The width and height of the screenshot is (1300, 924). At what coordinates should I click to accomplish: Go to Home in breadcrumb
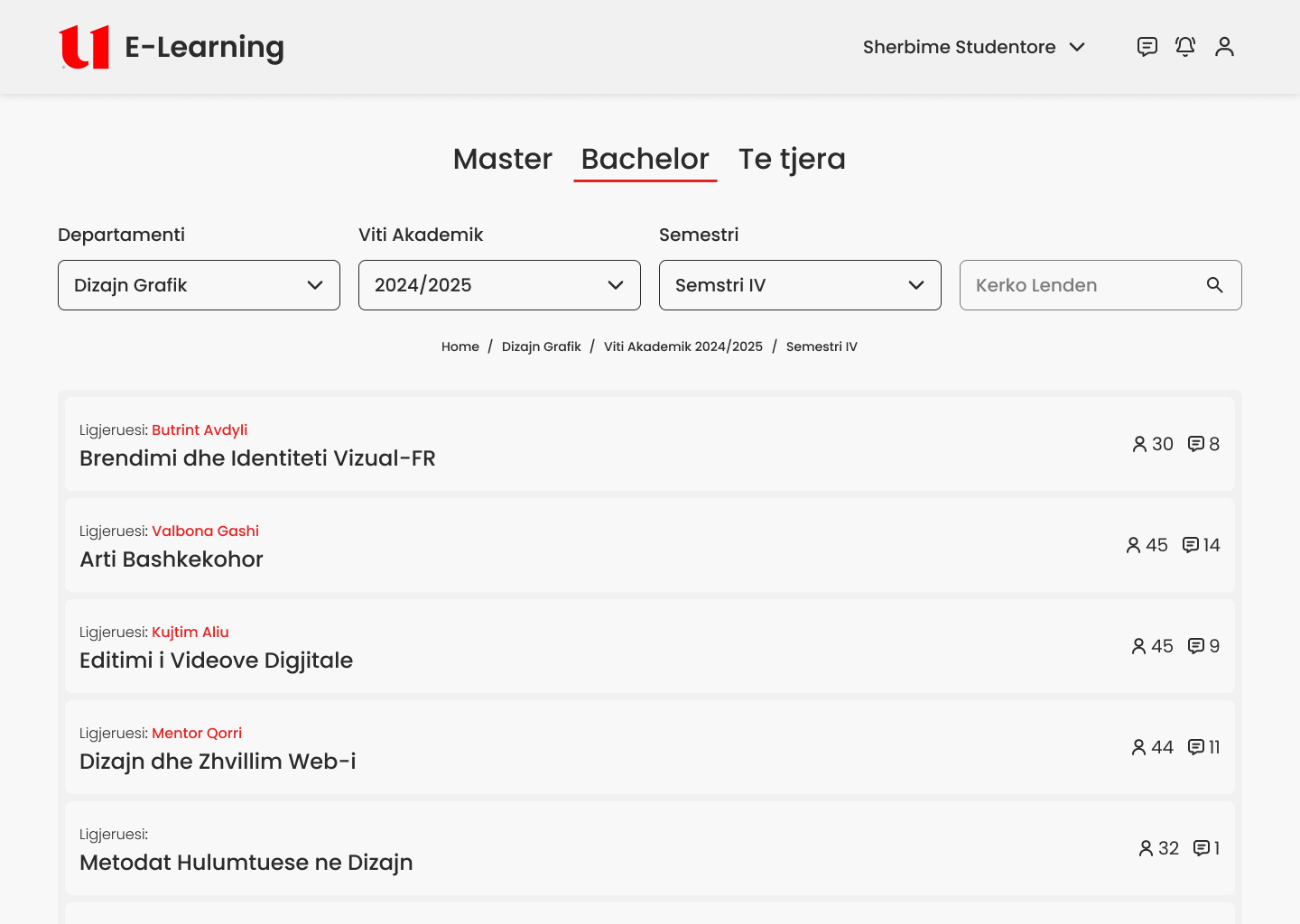pos(460,346)
